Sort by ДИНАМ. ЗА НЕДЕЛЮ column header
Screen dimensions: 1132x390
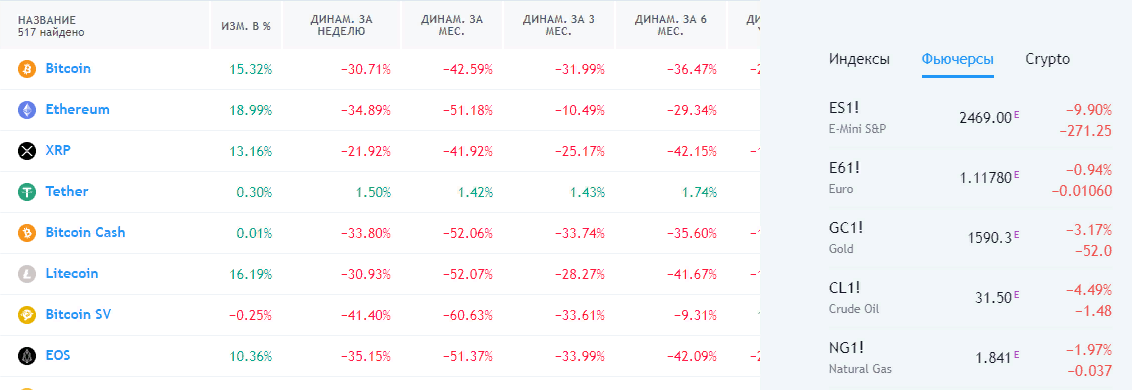click(341, 25)
